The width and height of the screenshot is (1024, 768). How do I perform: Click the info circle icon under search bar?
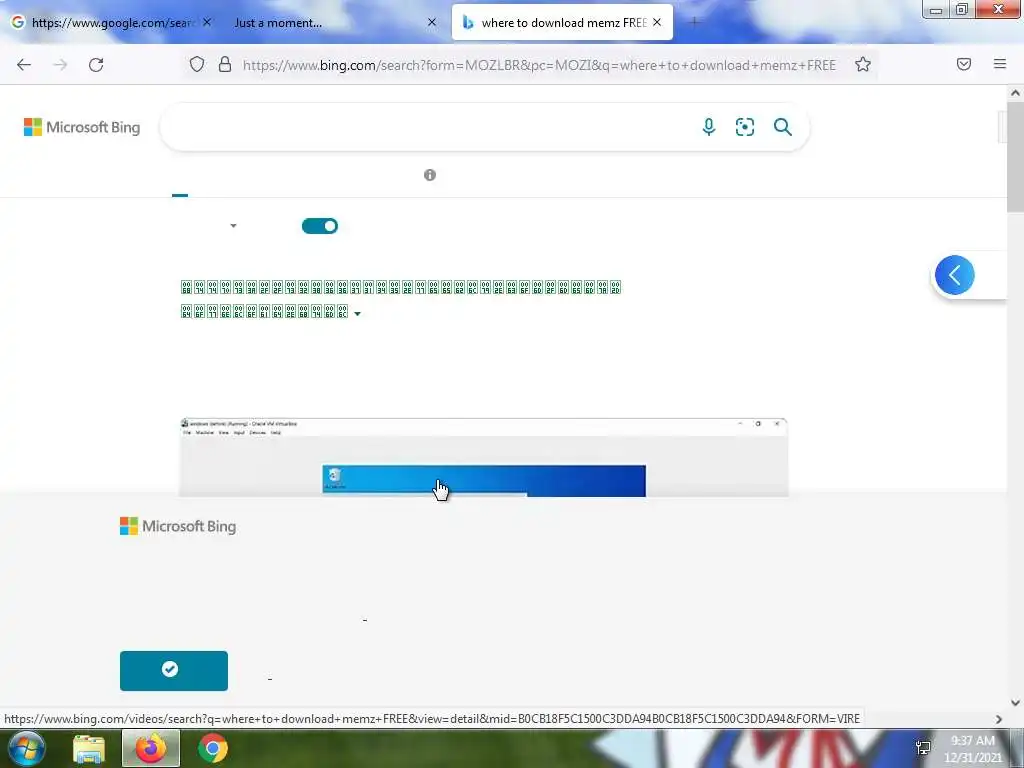(x=430, y=174)
